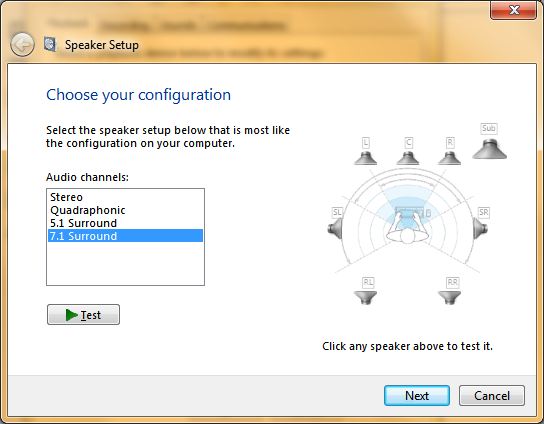
Task: Click the Test button with play arrow
Action: point(83,315)
